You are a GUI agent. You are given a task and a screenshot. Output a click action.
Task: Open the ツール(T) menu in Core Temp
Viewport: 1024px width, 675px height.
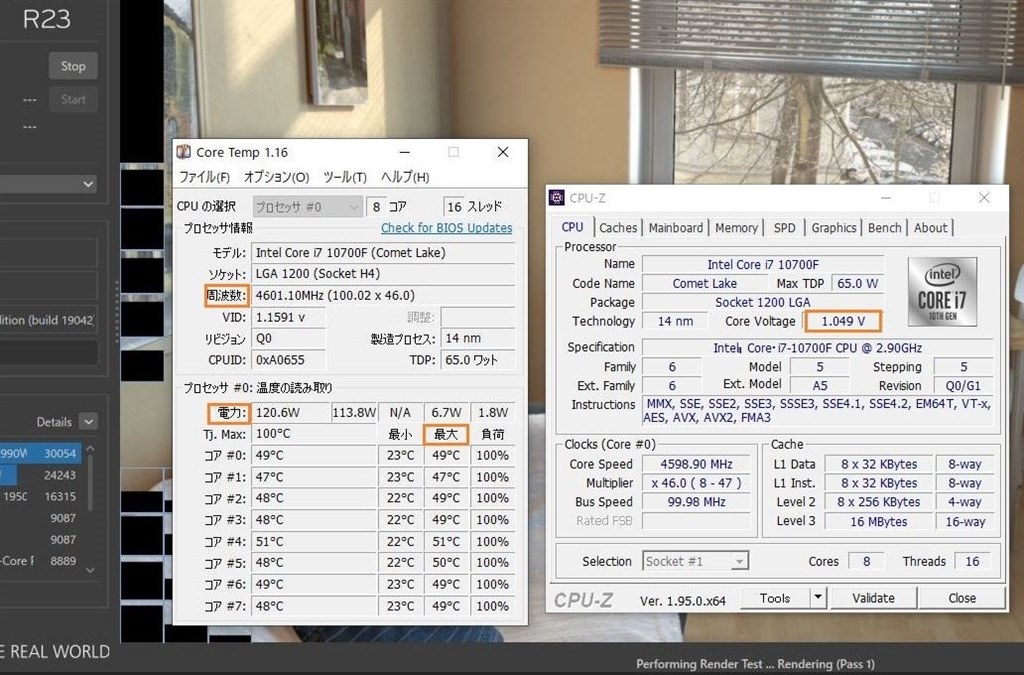coord(345,177)
